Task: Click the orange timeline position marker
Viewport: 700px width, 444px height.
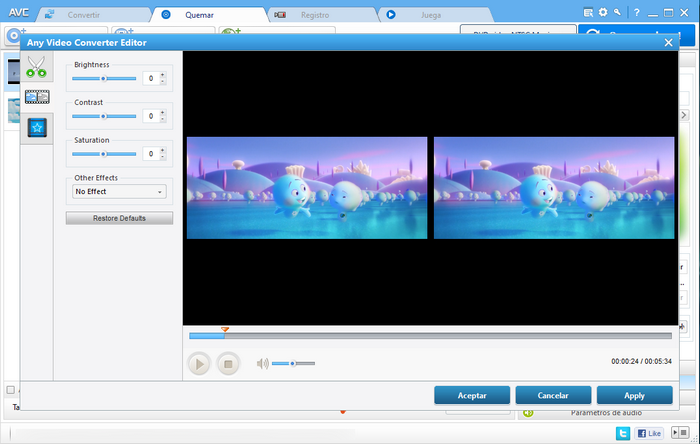Action: tap(225, 329)
